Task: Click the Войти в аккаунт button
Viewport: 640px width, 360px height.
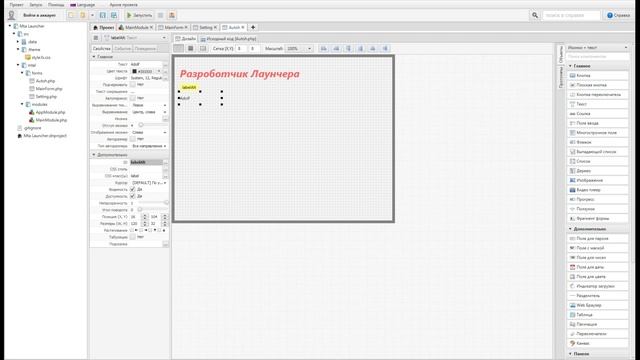Action: point(39,15)
